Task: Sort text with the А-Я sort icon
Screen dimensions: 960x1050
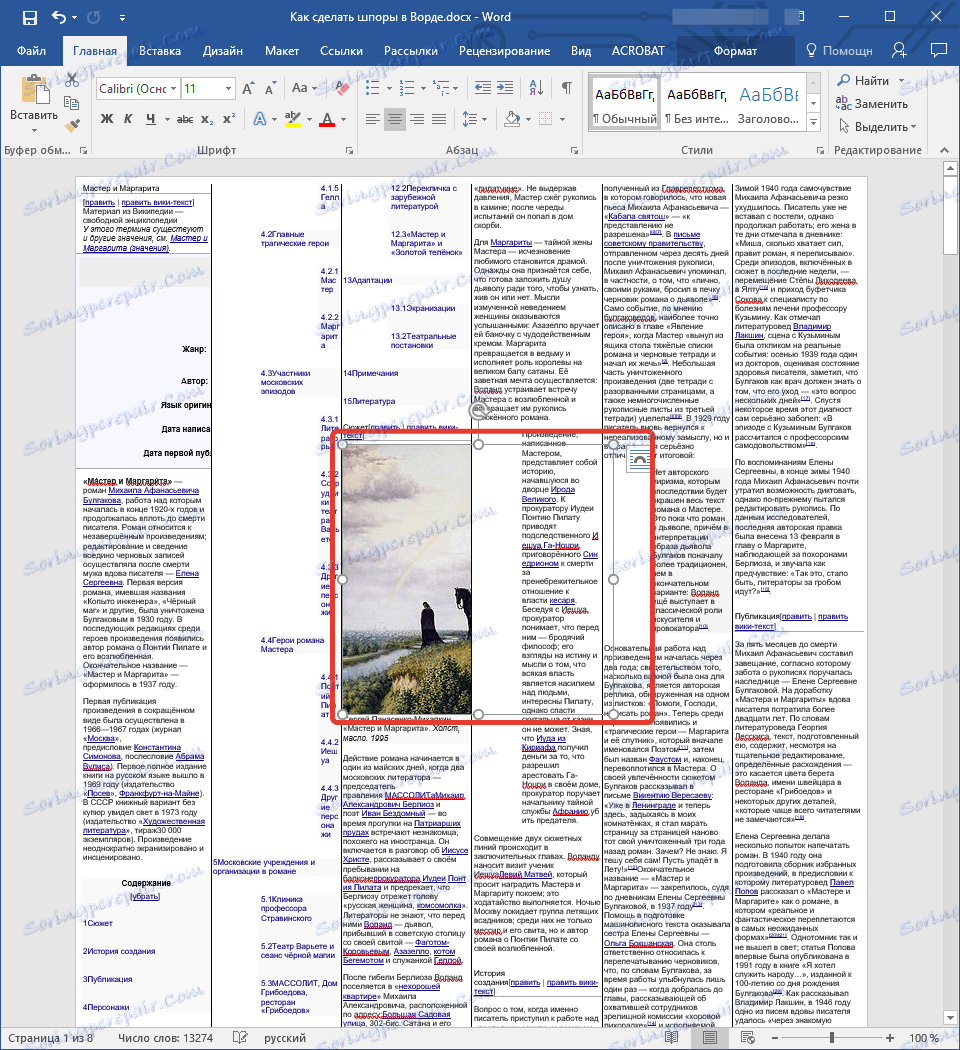Action: click(536, 88)
